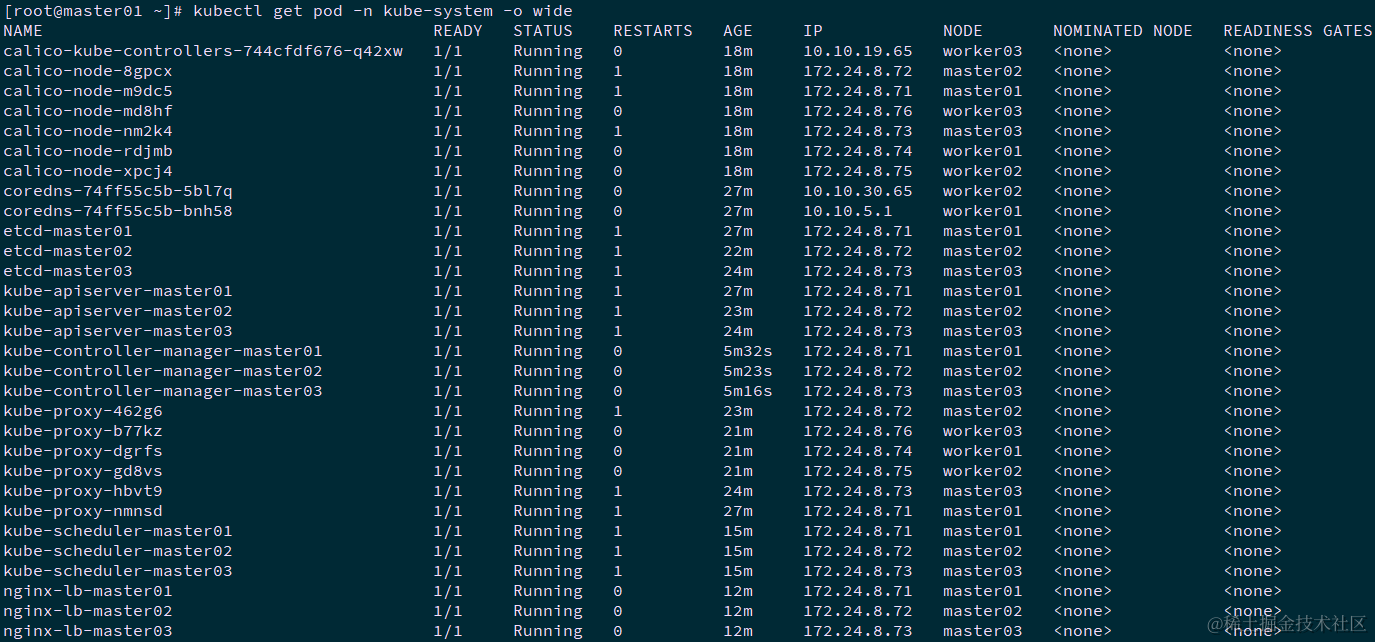Click pod name kube-apiserver-master02
1375x642 pixels.
point(118,311)
